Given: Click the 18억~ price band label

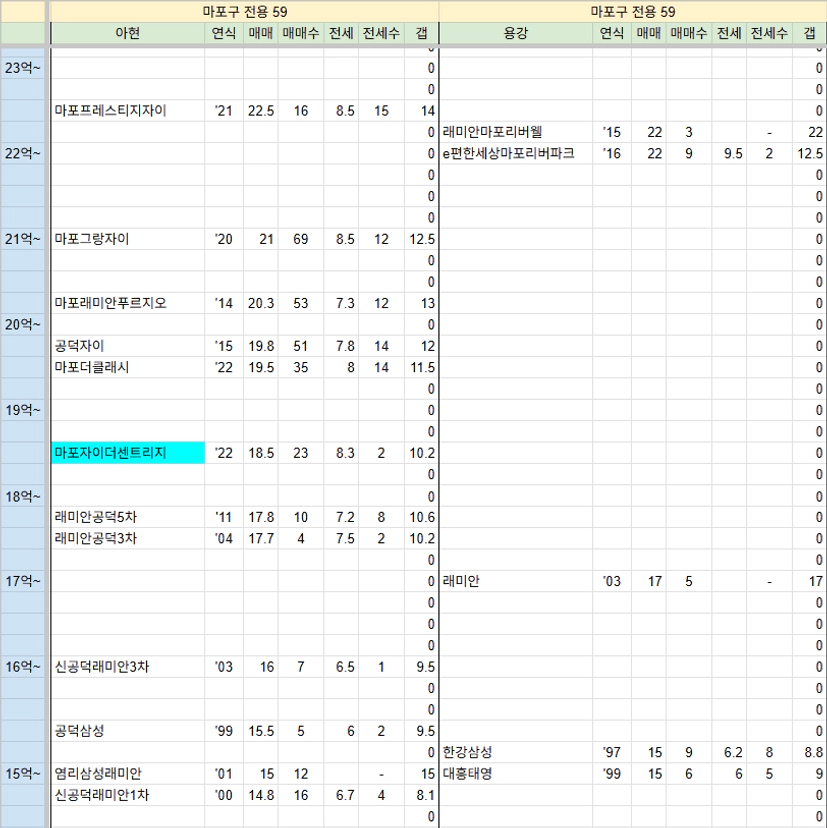Looking at the screenshot, I should point(23,497).
